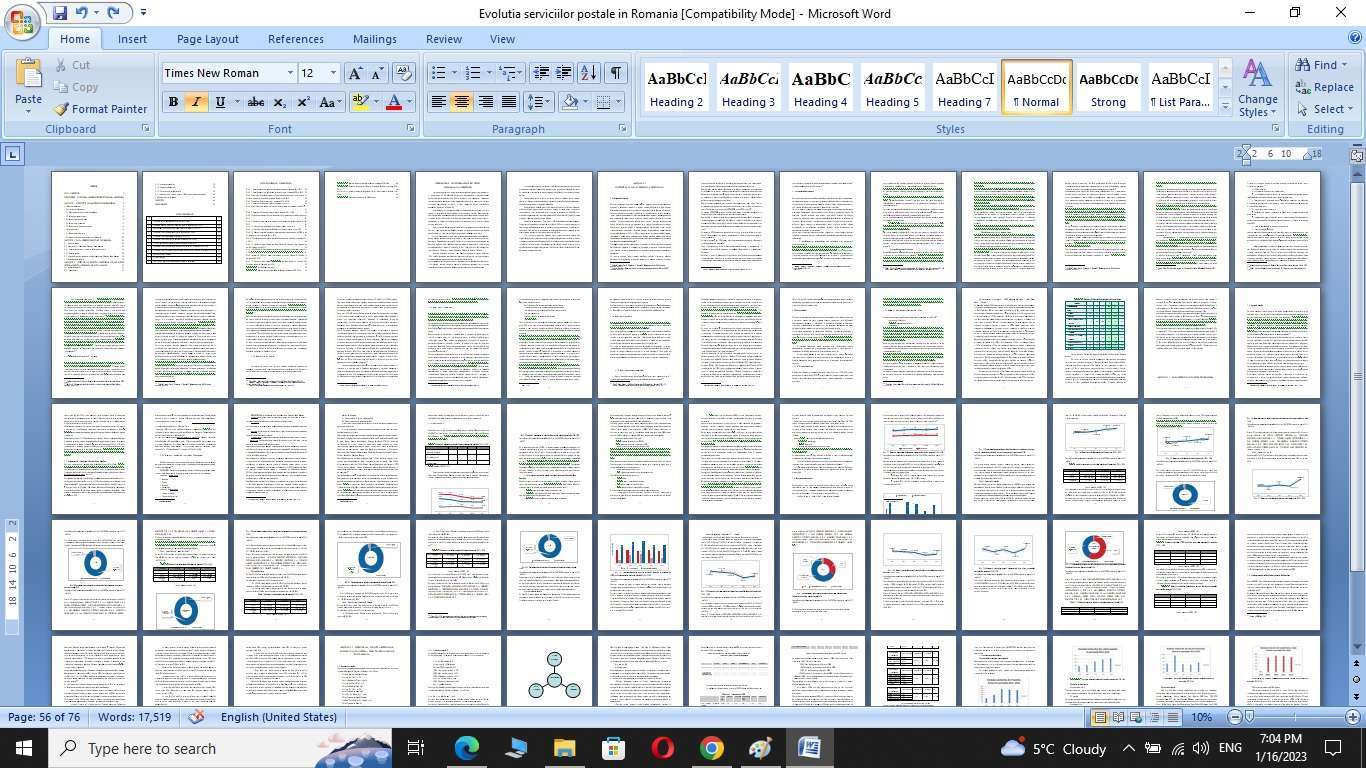Decrease paragraph indent

point(541,73)
